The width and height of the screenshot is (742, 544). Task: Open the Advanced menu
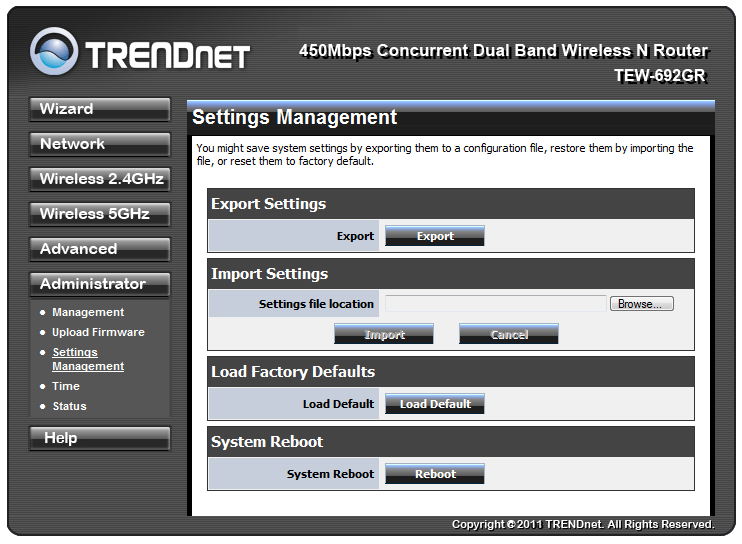click(x=100, y=249)
